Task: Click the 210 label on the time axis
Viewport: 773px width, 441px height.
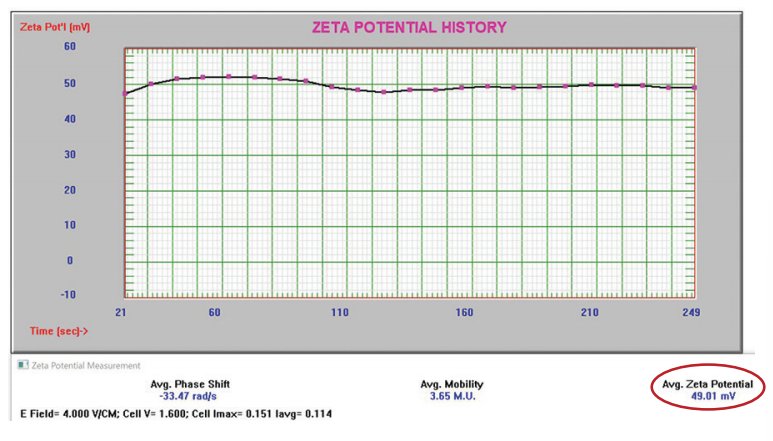Action: click(x=589, y=313)
